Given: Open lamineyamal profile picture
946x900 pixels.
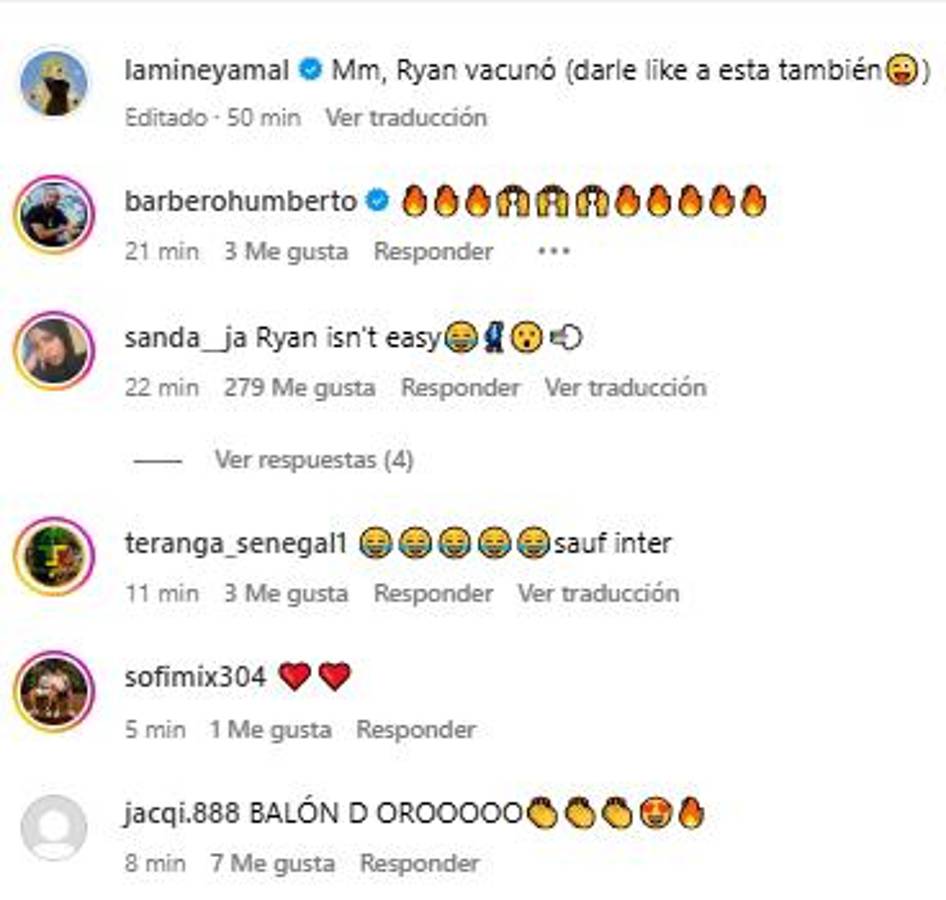Looking at the screenshot, I should 54,83.
